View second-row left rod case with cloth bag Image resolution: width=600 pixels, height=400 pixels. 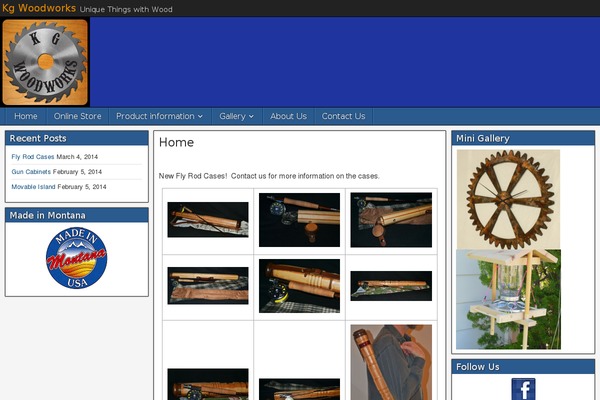(208, 286)
